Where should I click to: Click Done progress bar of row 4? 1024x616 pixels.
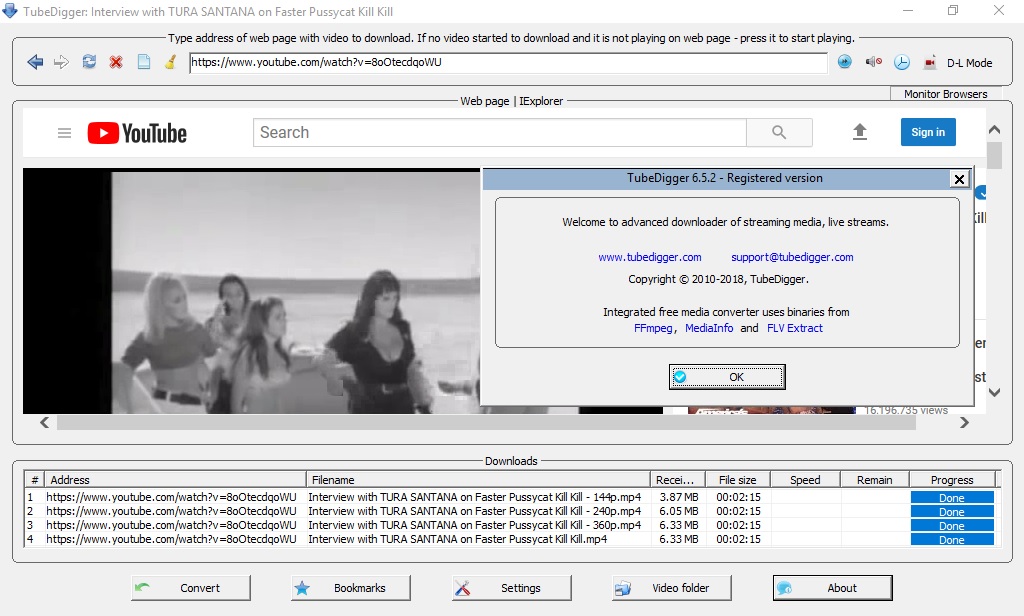(x=952, y=540)
